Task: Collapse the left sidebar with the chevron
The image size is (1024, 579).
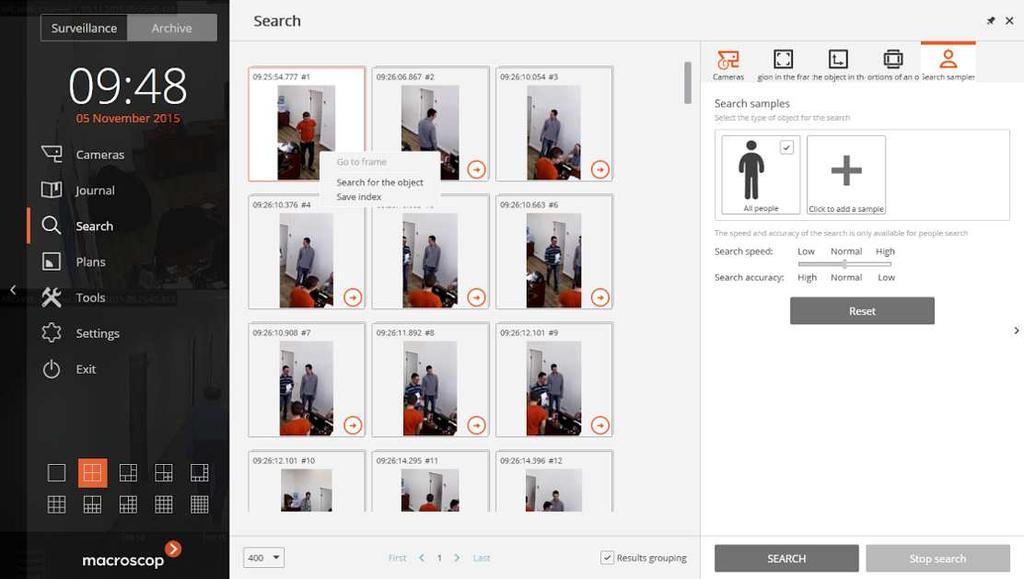Action: coord(13,289)
